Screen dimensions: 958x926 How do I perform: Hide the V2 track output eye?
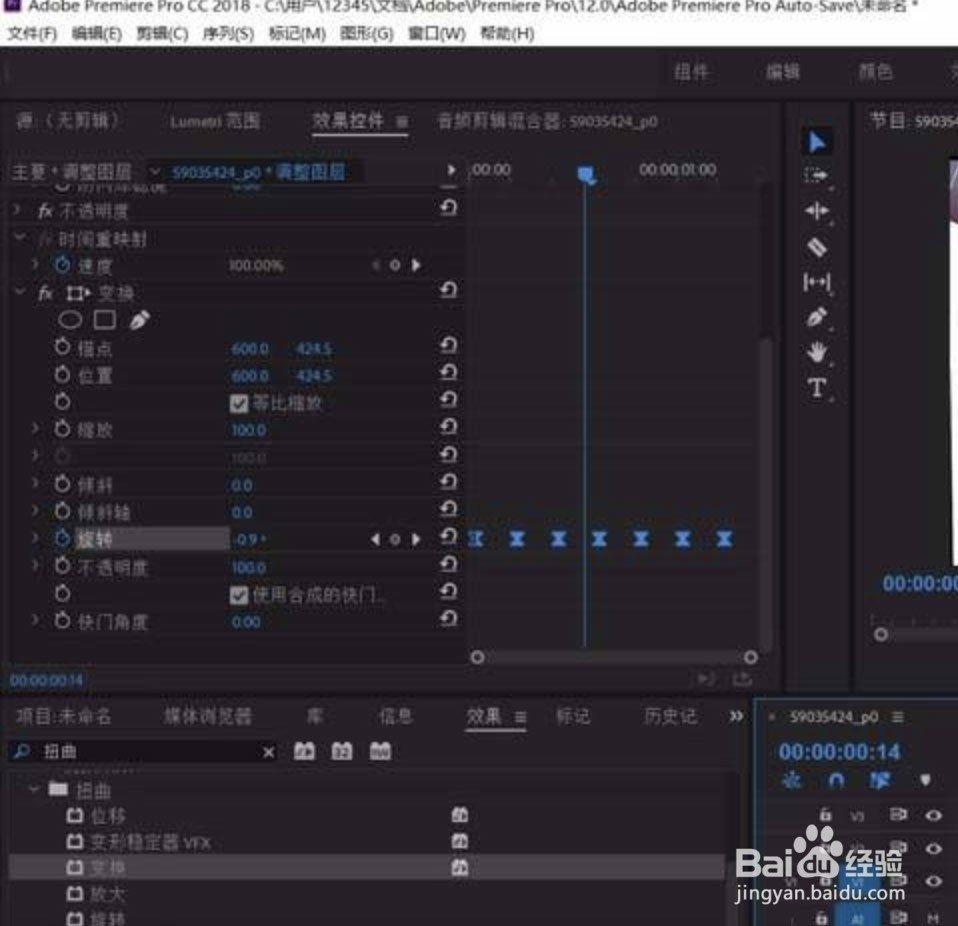pos(933,848)
